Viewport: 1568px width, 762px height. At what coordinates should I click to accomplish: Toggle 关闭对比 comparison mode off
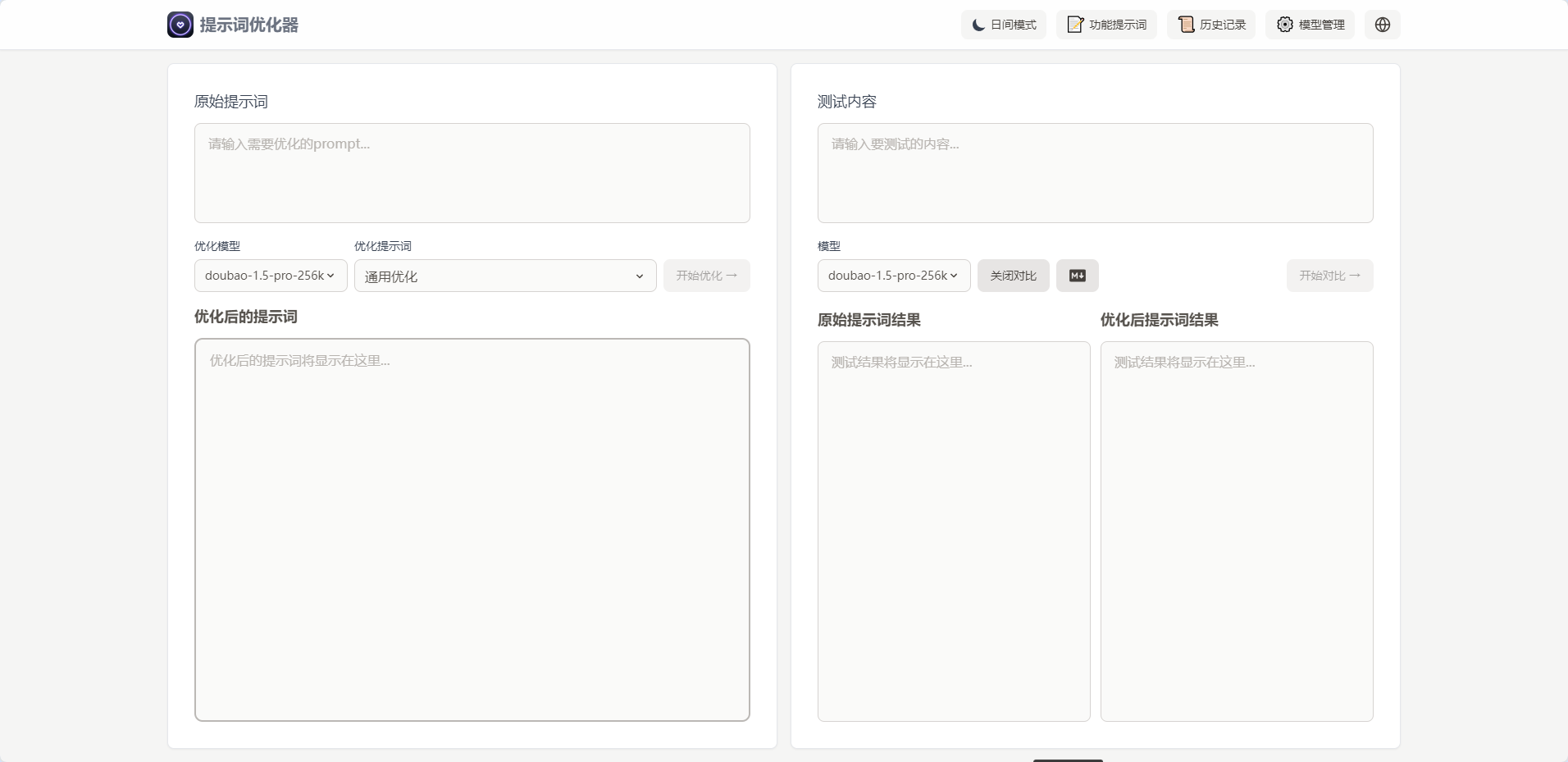1013,276
